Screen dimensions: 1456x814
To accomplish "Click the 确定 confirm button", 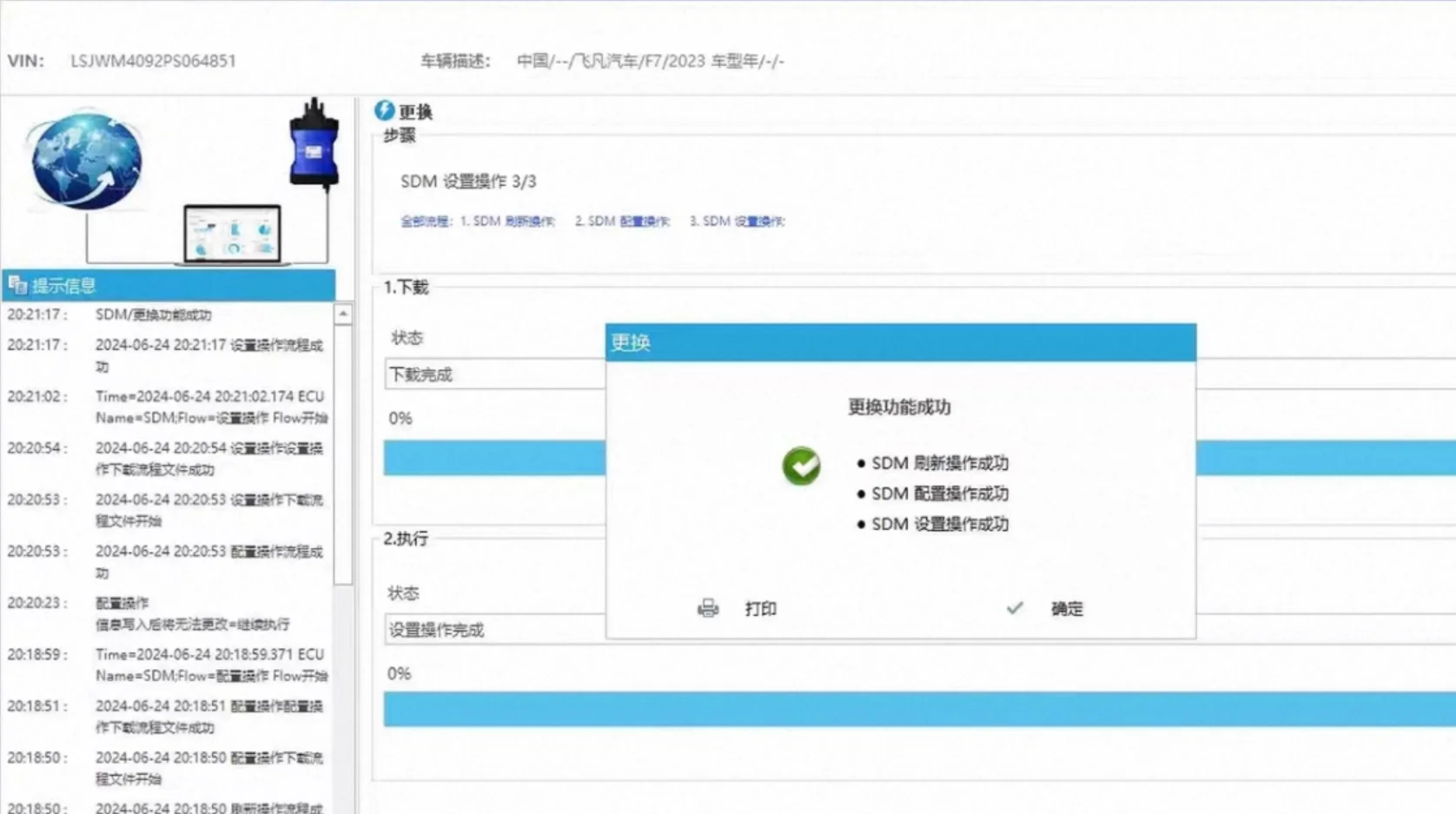I will point(1067,609).
